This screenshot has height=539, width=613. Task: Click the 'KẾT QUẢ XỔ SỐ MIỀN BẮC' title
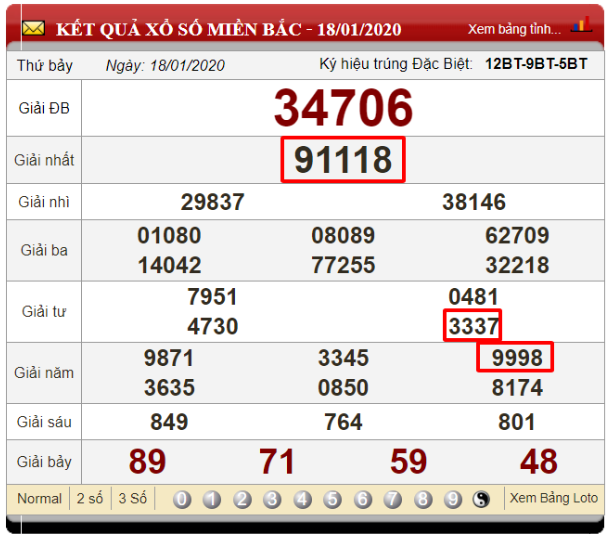pyautogui.click(x=178, y=28)
